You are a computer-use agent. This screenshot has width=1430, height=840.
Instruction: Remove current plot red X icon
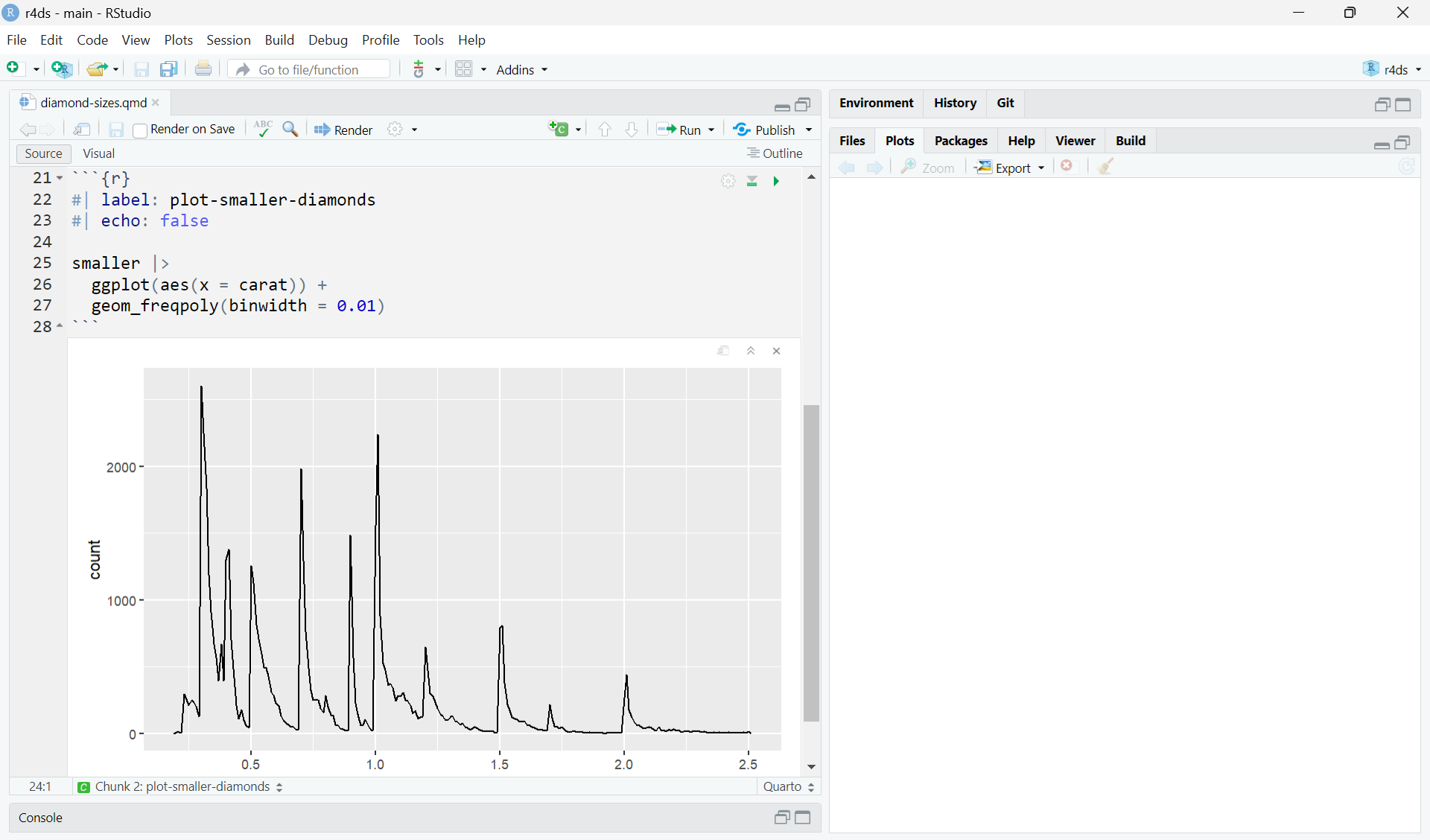point(1067,166)
